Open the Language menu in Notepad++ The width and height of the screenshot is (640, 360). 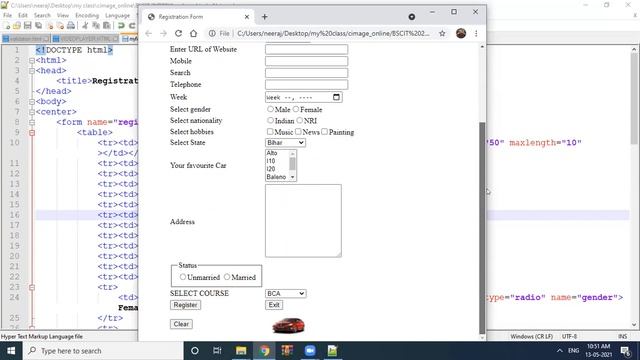coord(118,16)
